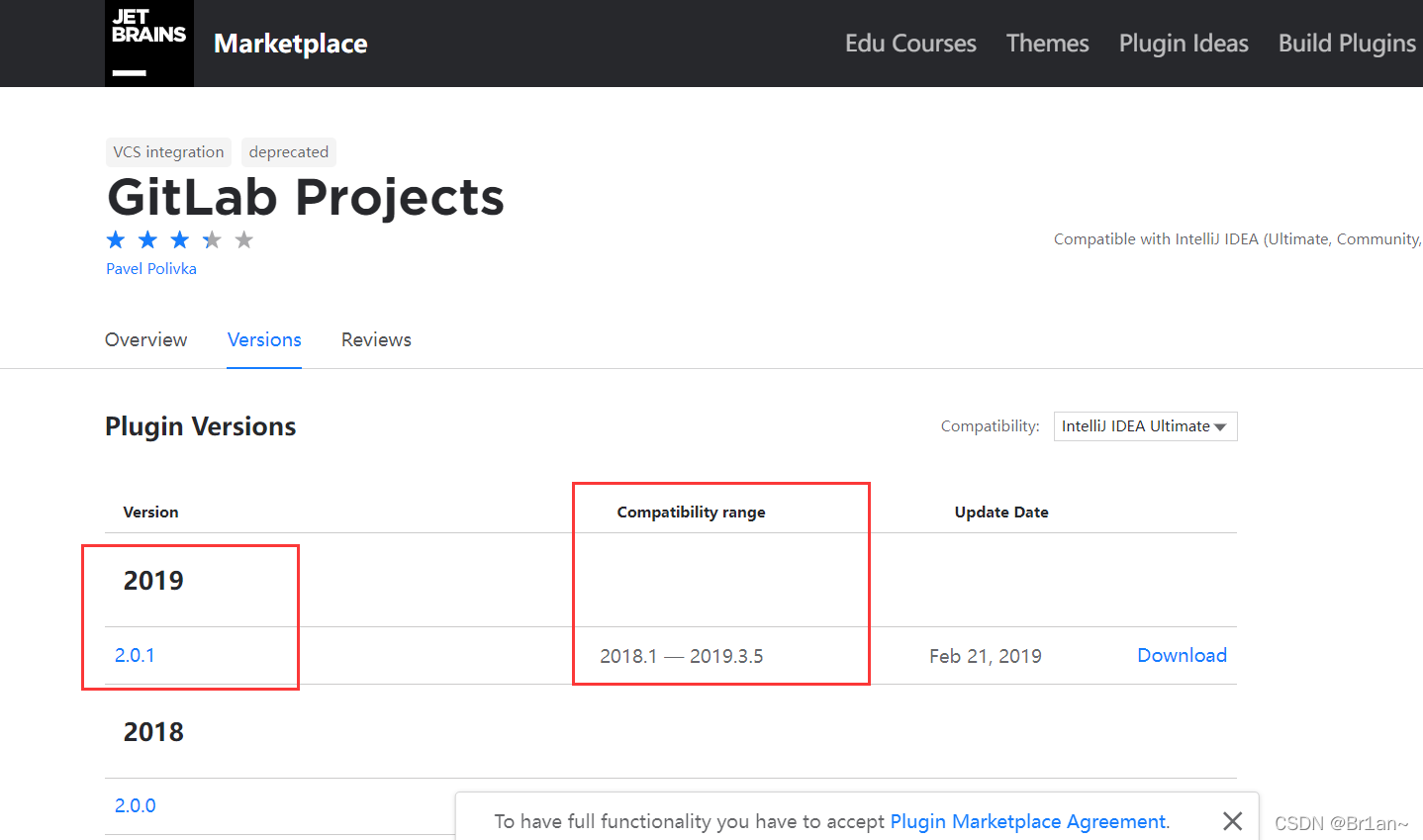Click the first blue rating star
Image resolution: width=1423 pixels, height=840 pixels.
115,239
